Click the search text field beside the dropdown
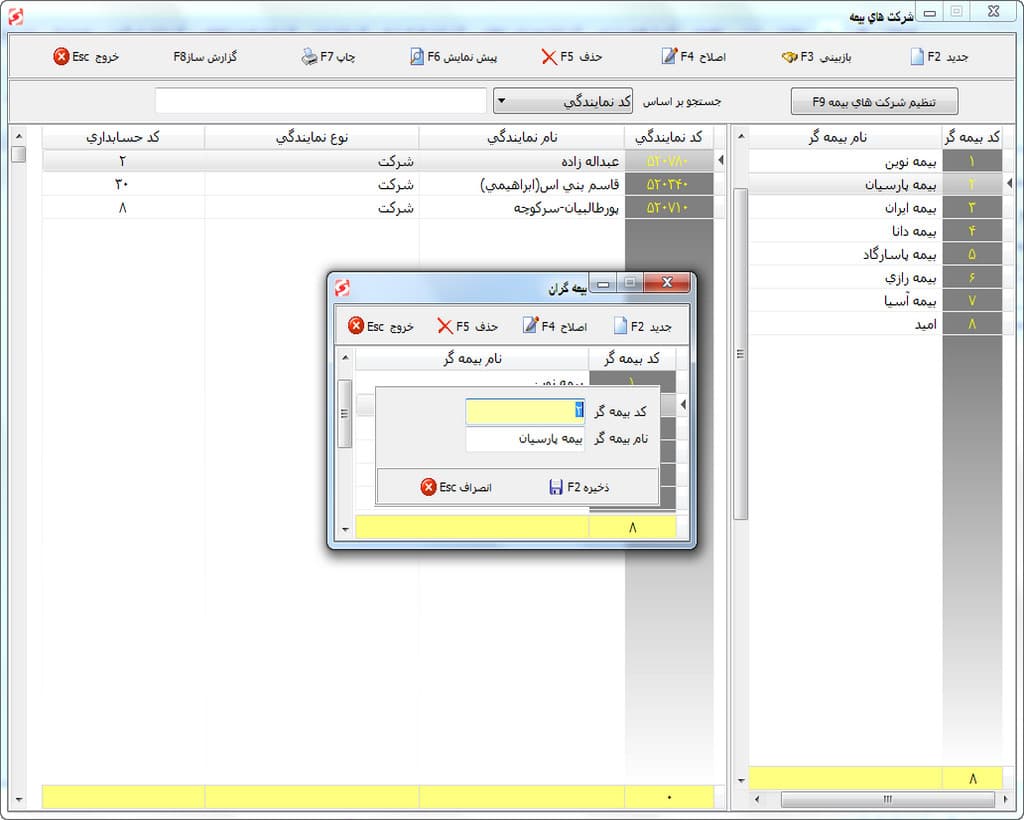This screenshot has height=820, width=1024. tap(320, 101)
